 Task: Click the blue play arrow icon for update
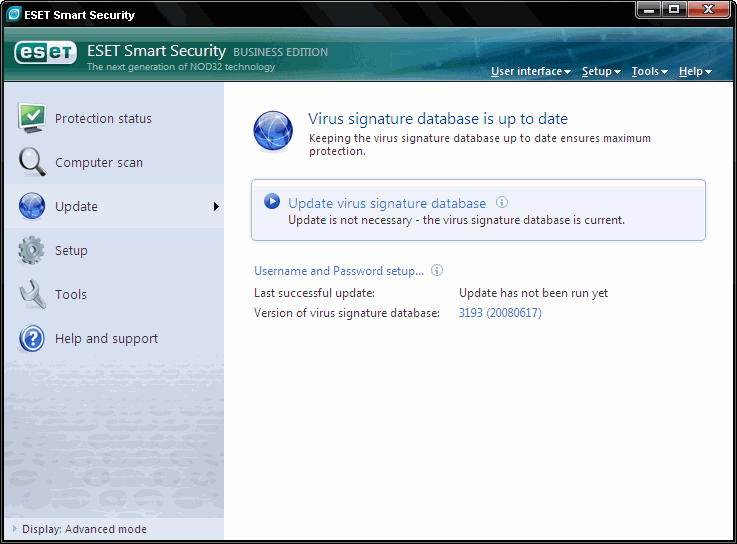pos(272,201)
